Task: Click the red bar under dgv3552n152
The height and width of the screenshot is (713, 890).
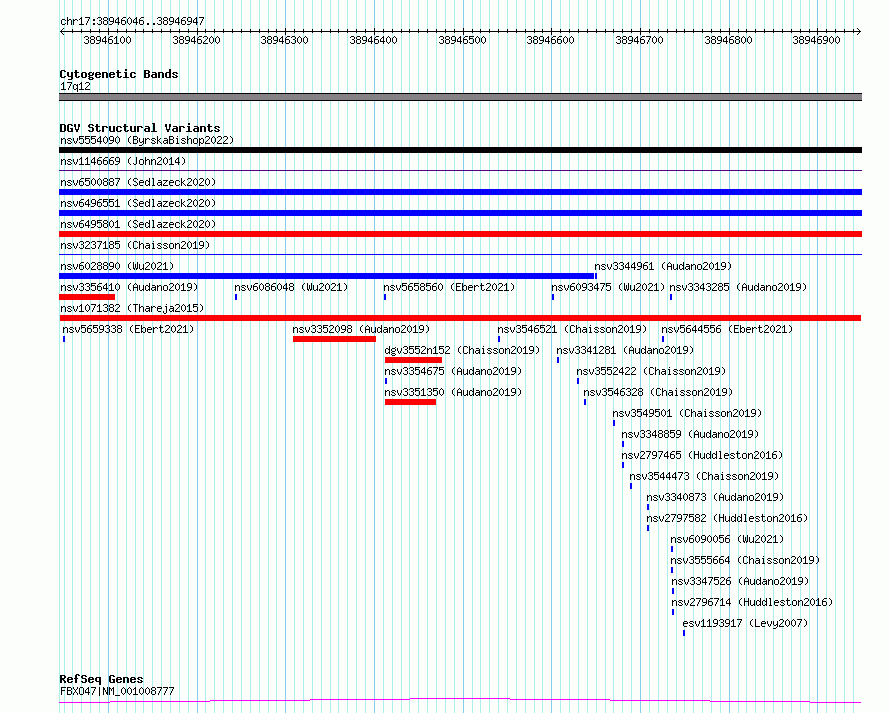Action: pos(413,360)
